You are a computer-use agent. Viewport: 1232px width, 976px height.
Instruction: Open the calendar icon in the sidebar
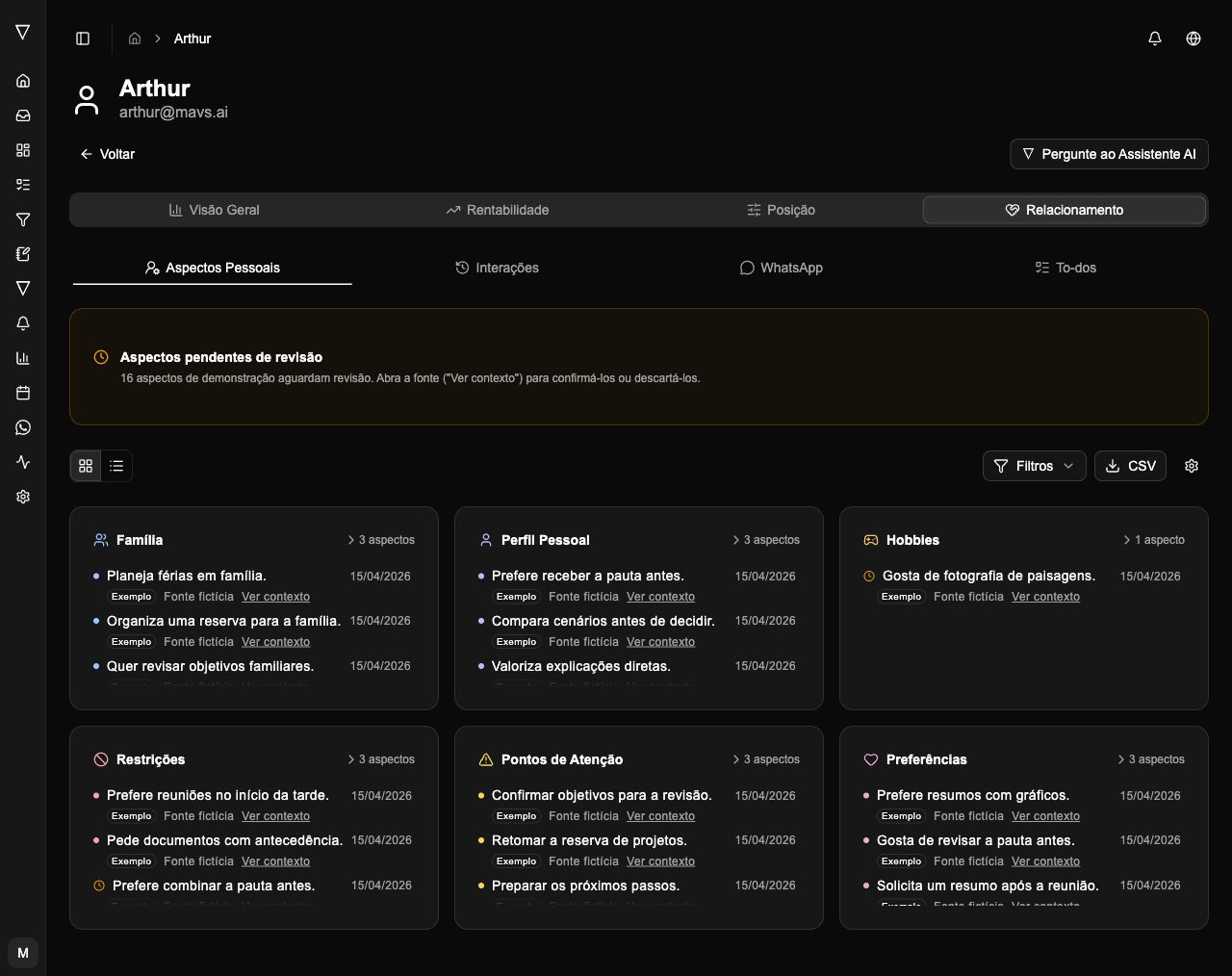tap(23, 393)
